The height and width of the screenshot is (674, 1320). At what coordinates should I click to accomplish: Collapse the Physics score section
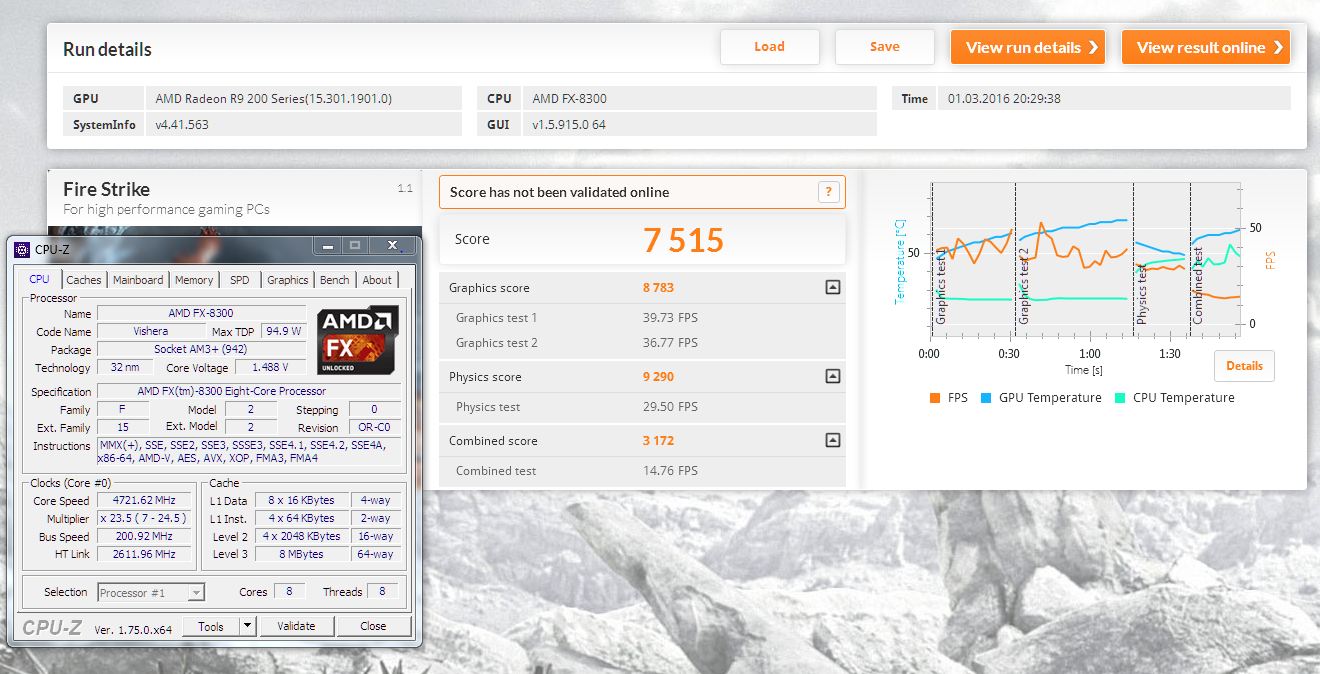(832, 376)
